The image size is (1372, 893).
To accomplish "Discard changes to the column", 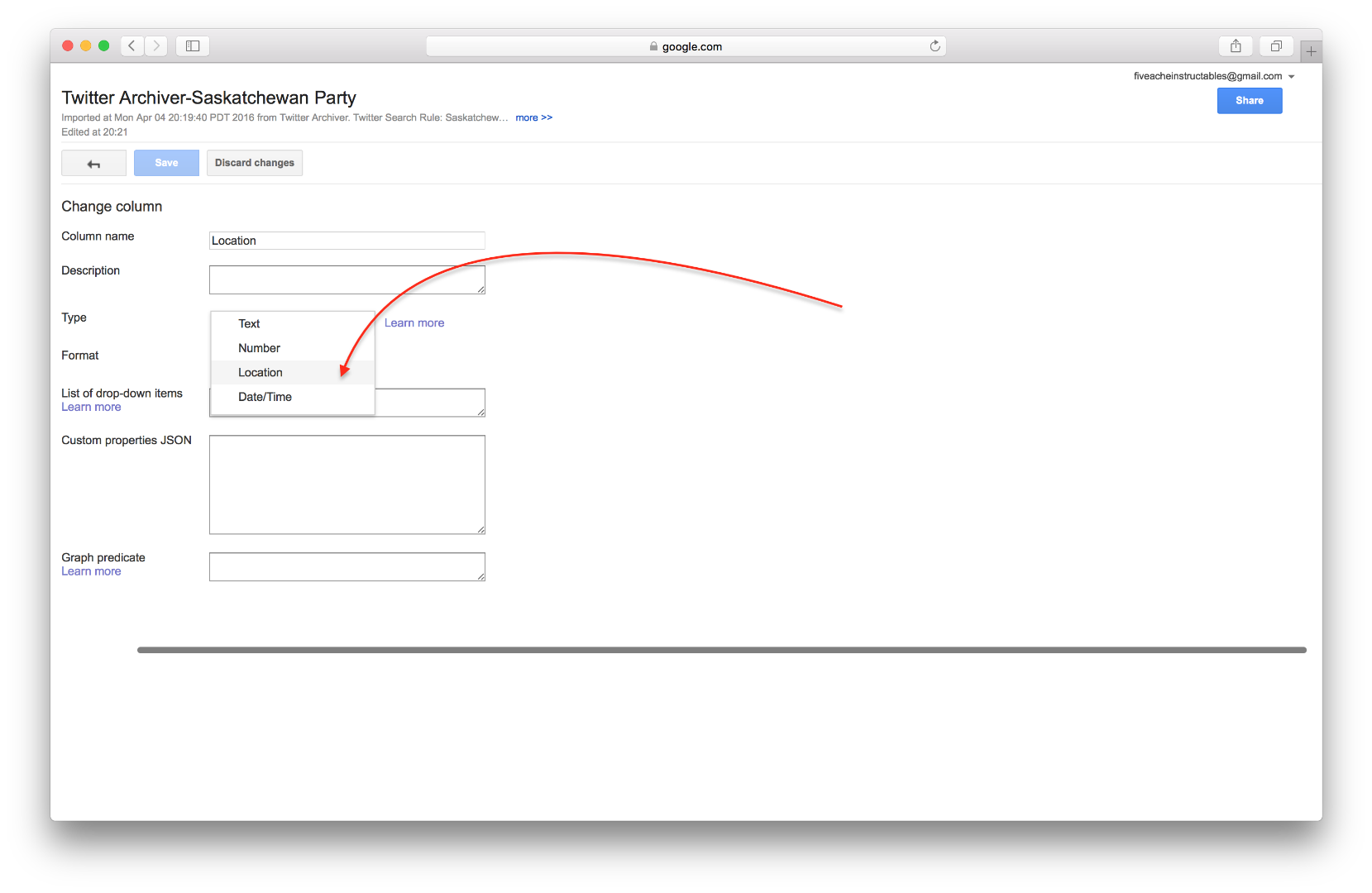I will (254, 162).
